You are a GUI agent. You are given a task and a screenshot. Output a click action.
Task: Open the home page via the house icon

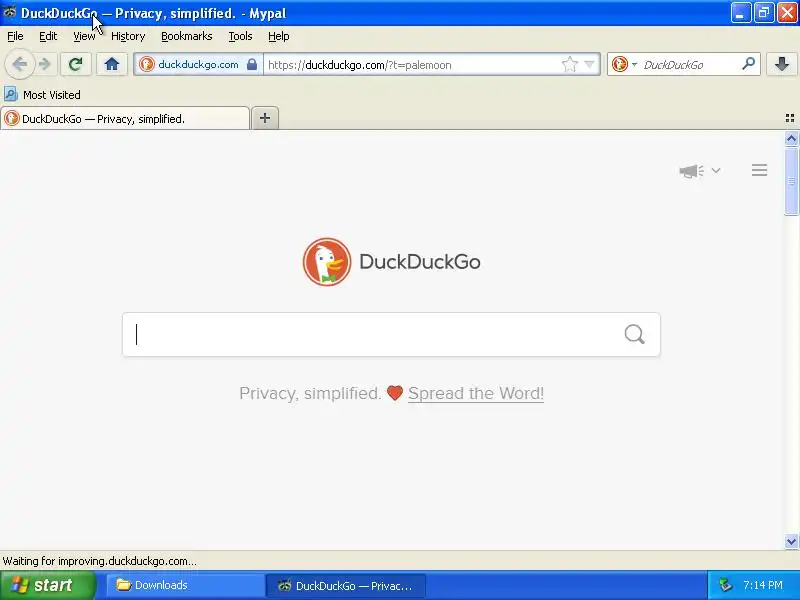112,64
